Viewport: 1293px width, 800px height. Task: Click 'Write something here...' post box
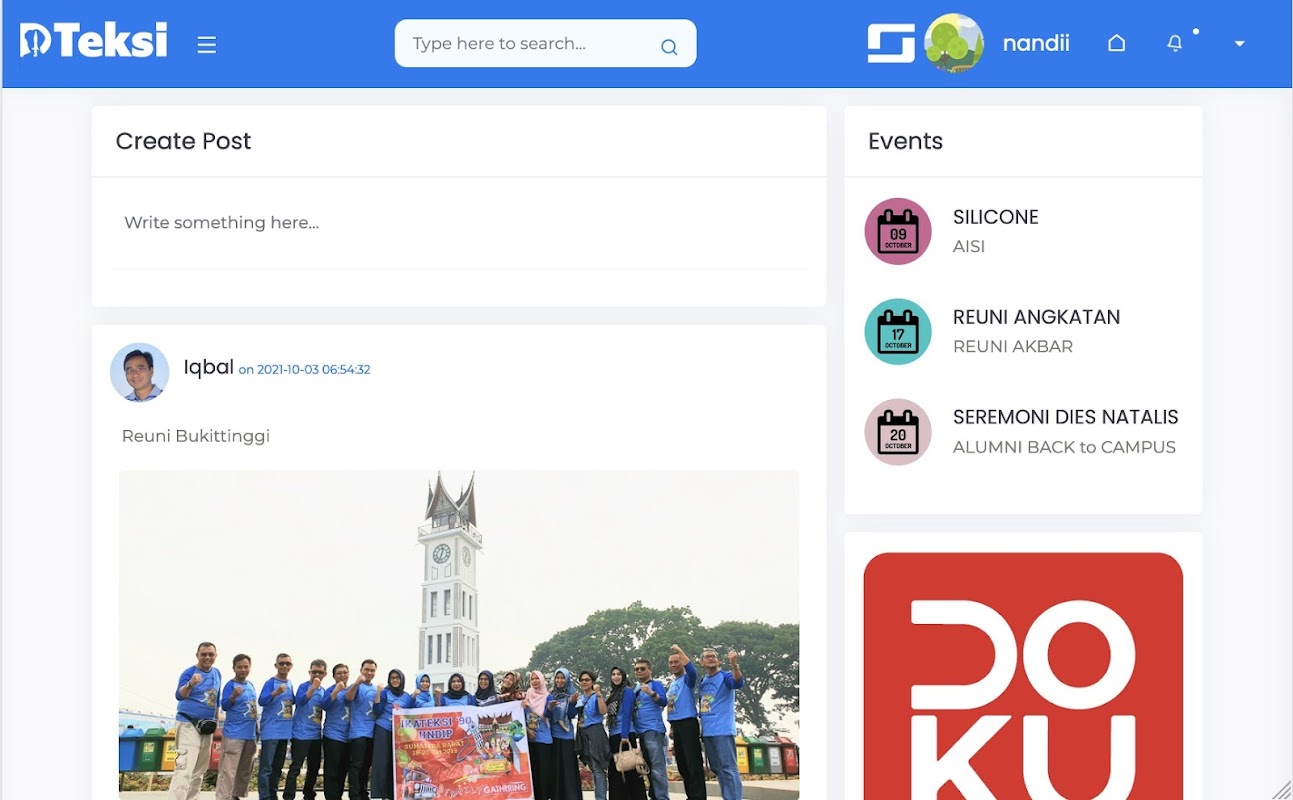pyautogui.click(x=459, y=223)
